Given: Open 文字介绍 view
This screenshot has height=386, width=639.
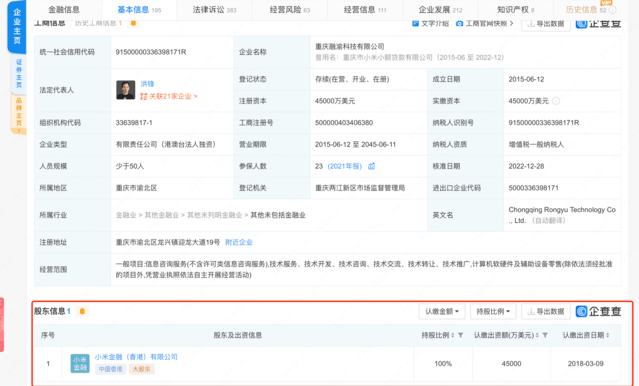Looking at the screenshot, I should click(x=430, y=24).
